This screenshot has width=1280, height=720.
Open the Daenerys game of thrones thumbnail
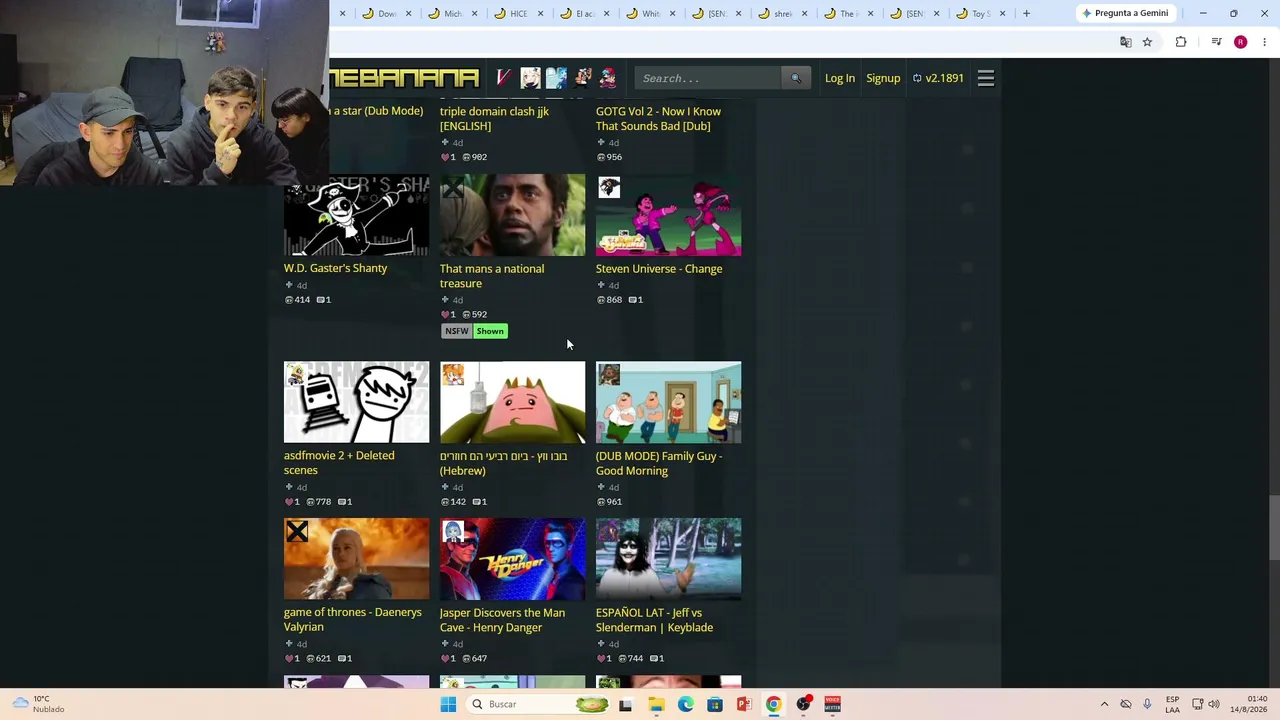[x=356, y=559]
